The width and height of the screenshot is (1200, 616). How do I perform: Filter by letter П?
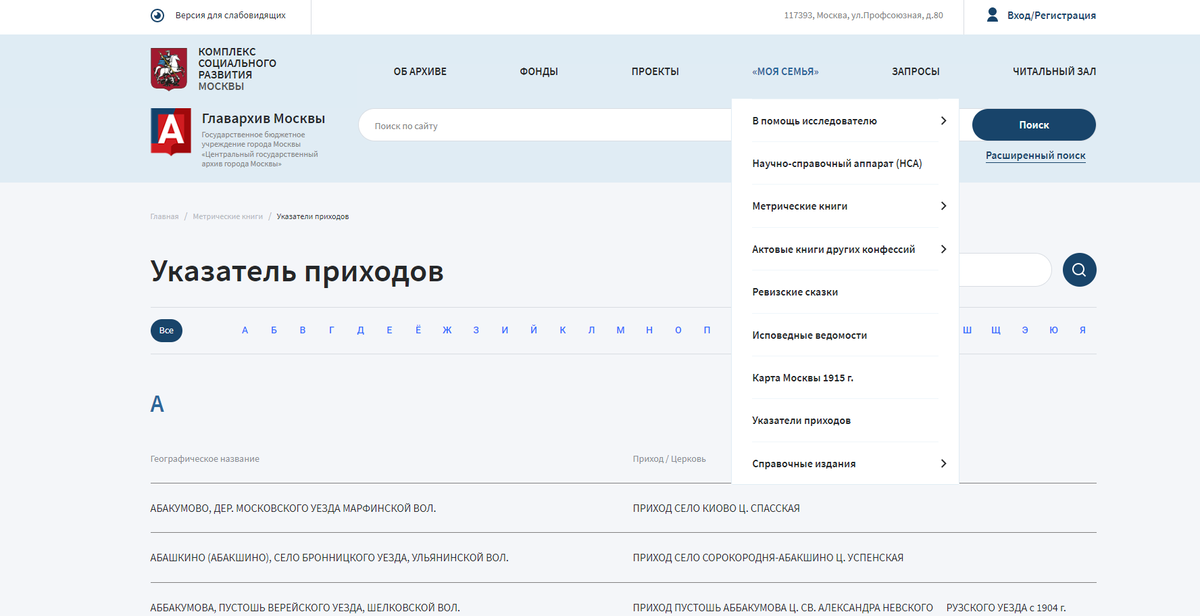click(x=707, y=330)
